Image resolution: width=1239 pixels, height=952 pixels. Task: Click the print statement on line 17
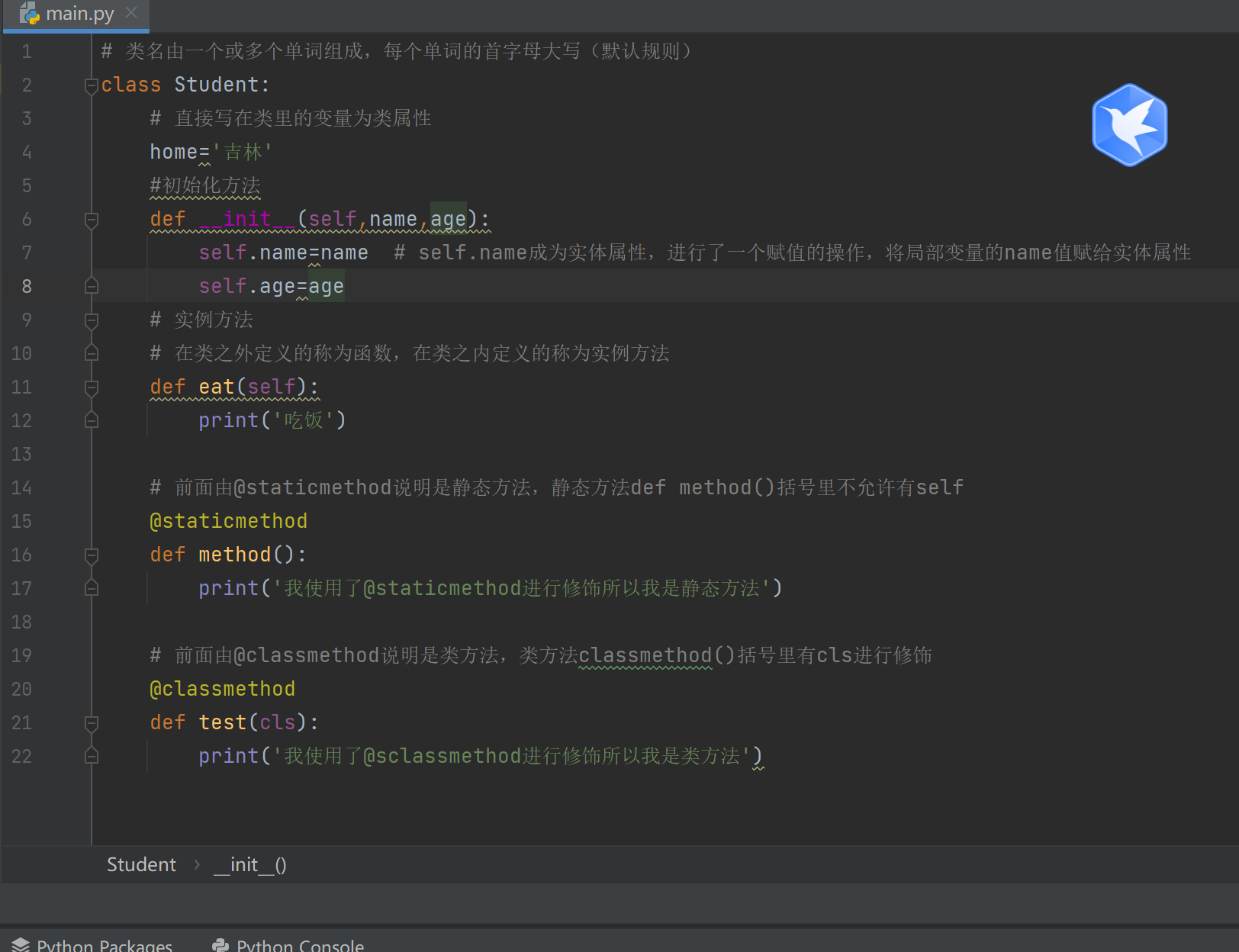(491, 588)
